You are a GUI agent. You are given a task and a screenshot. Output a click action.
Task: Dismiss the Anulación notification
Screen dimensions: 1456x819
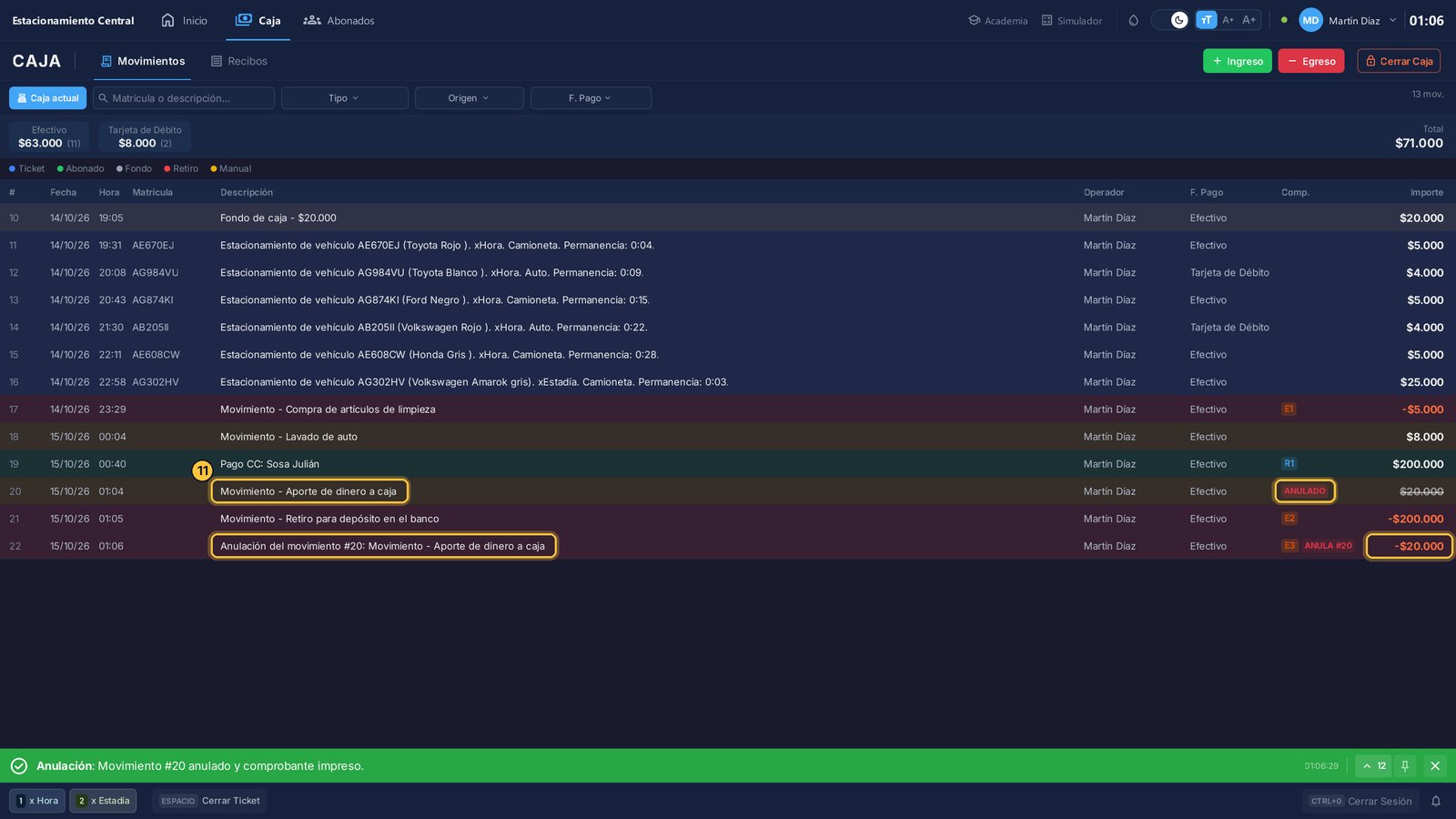tap(1435, 766)
